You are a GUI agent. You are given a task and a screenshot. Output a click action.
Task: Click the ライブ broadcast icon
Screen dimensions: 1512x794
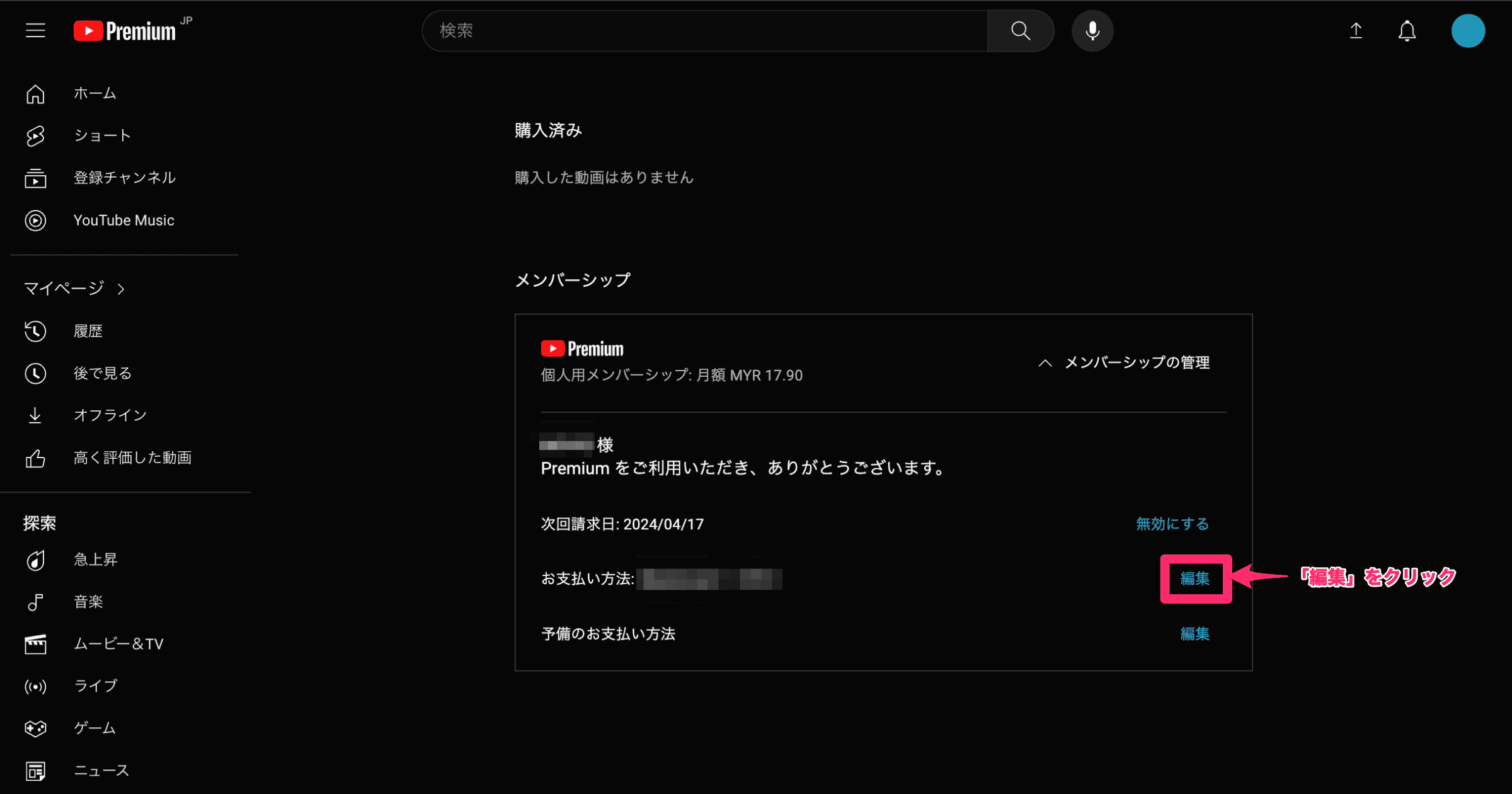35,686
